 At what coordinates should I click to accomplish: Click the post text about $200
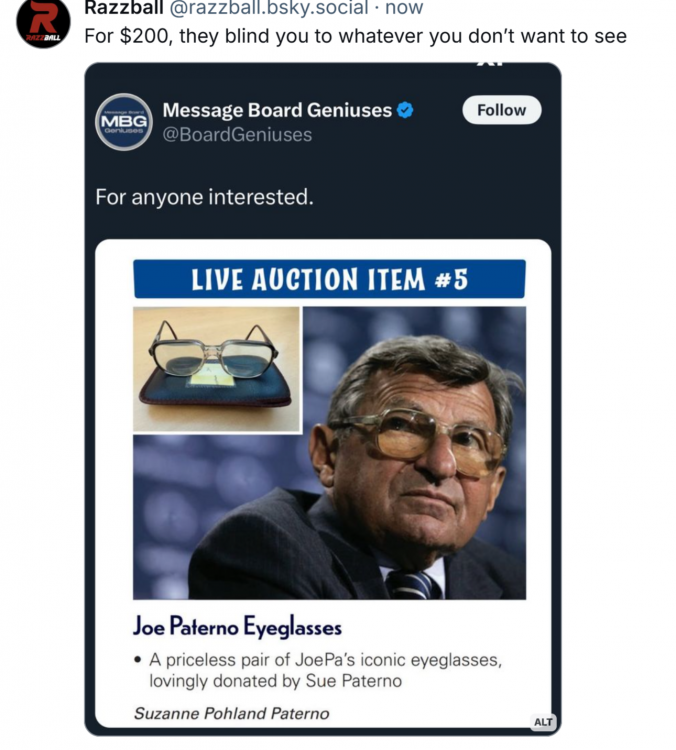[355, 37]
